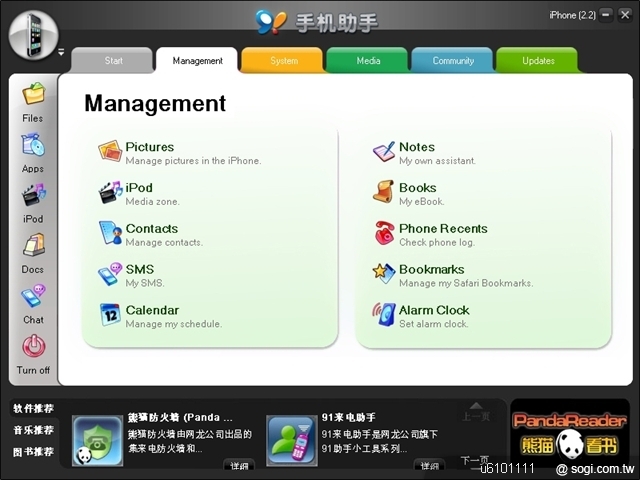The image size is (640, 480).
Task: Click 下一页 next page button
Action: 475,460
